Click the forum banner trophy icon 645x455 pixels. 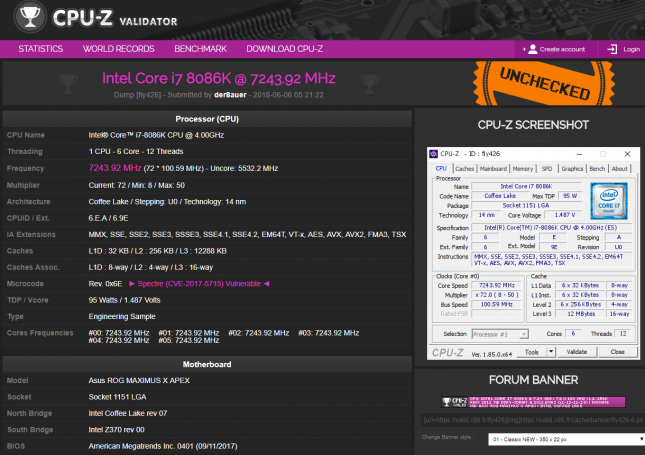446,402
